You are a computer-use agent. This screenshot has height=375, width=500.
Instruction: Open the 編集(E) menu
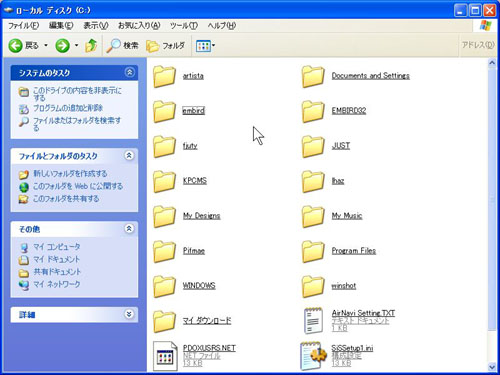(x=61, y=25)
